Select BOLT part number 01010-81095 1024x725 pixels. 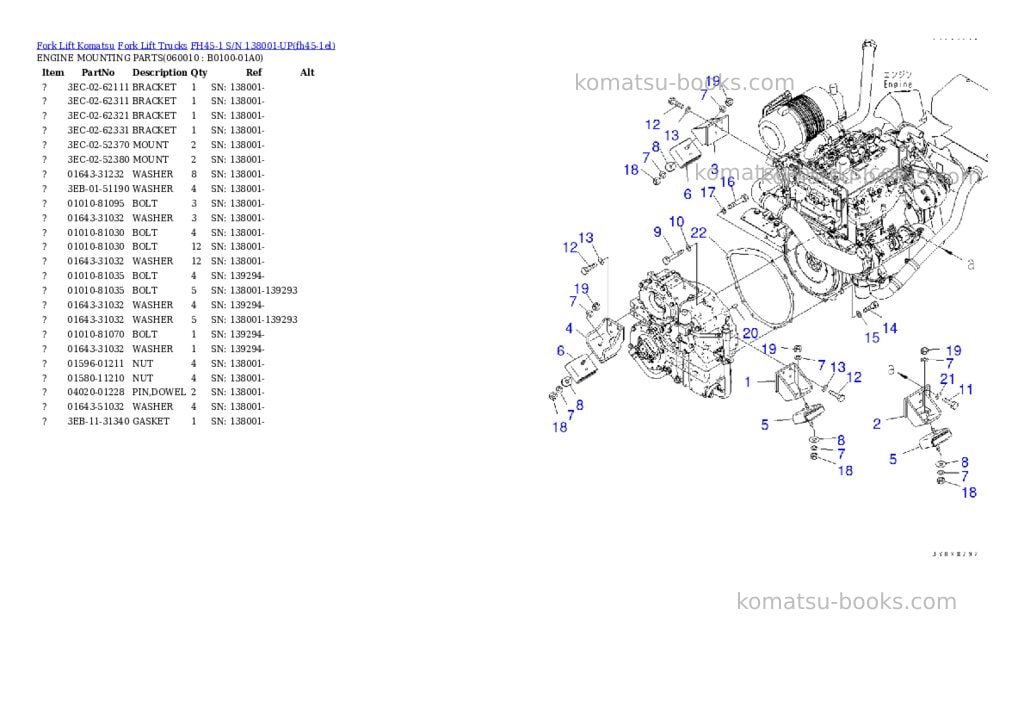[x=95, y=203]
